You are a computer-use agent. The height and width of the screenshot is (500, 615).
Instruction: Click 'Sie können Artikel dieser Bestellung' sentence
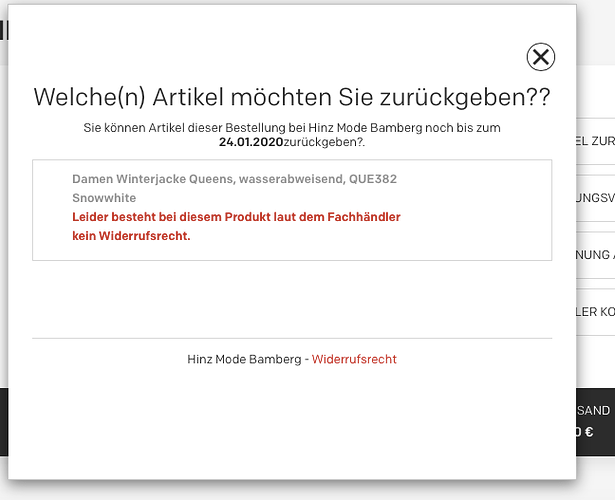[x=292, y=135]
